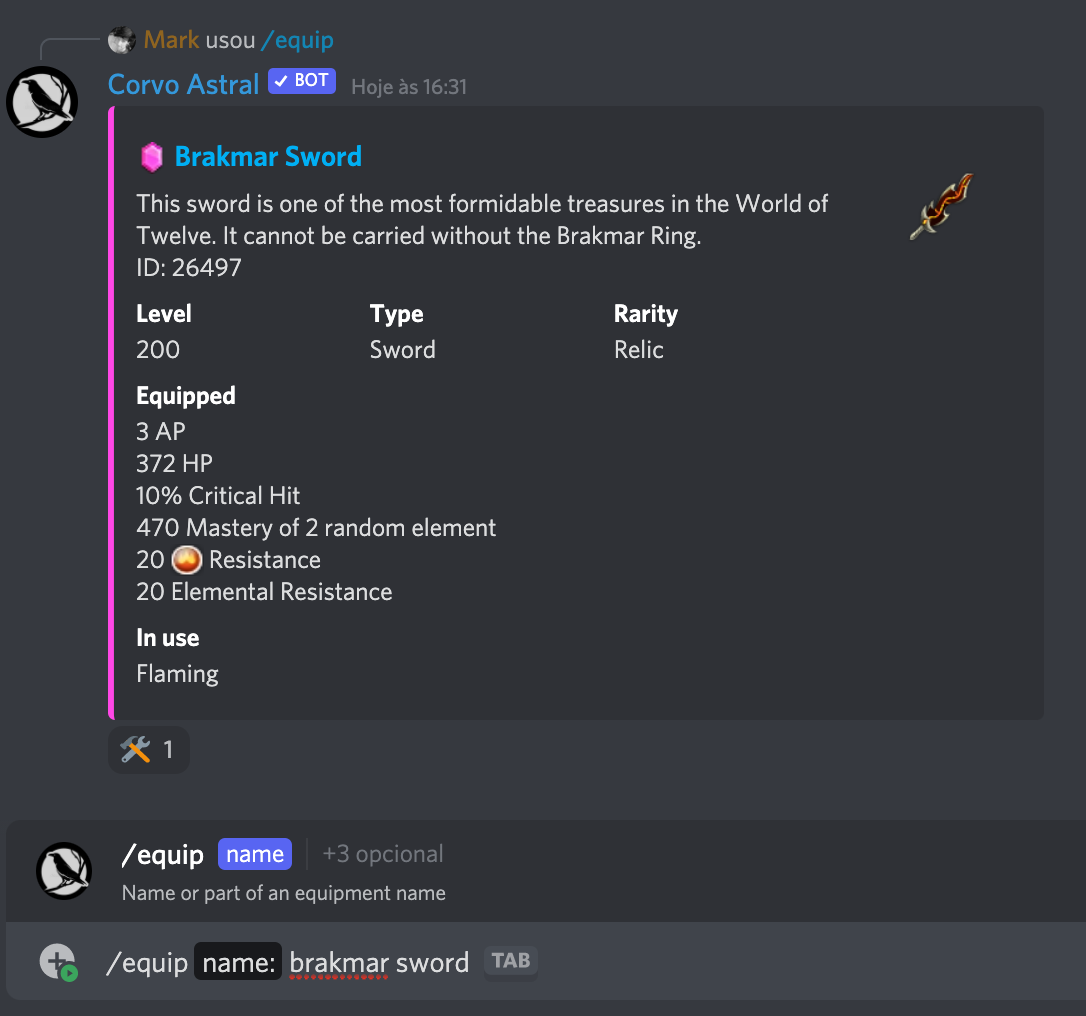Image resolution: width=1086 pixels, height=1016 pixels.
Task: Click the hammer and wrench reaction emoji
Action: point(135,750)
